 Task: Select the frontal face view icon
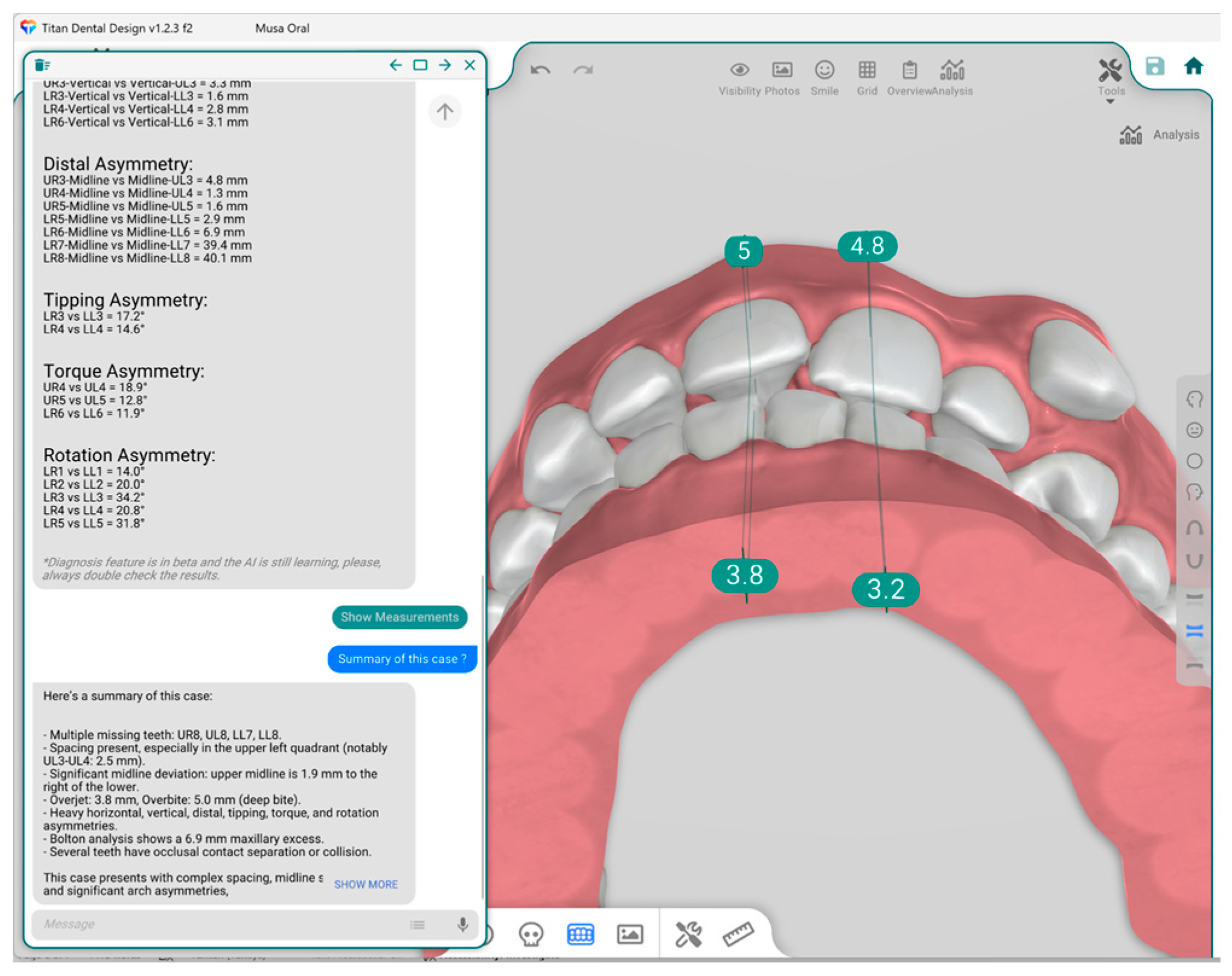(x=1193, y=430)
